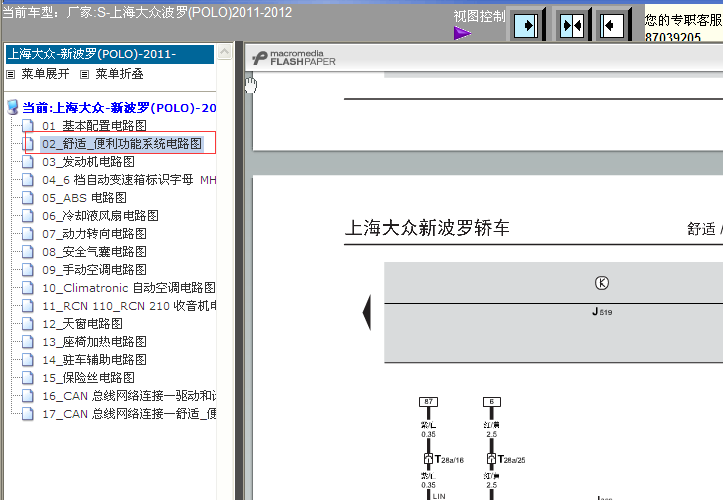The height and width of the screenshot is (500, 723).
Task: Open 12_天窗电路图 tree item
Action: coord(83,323)
